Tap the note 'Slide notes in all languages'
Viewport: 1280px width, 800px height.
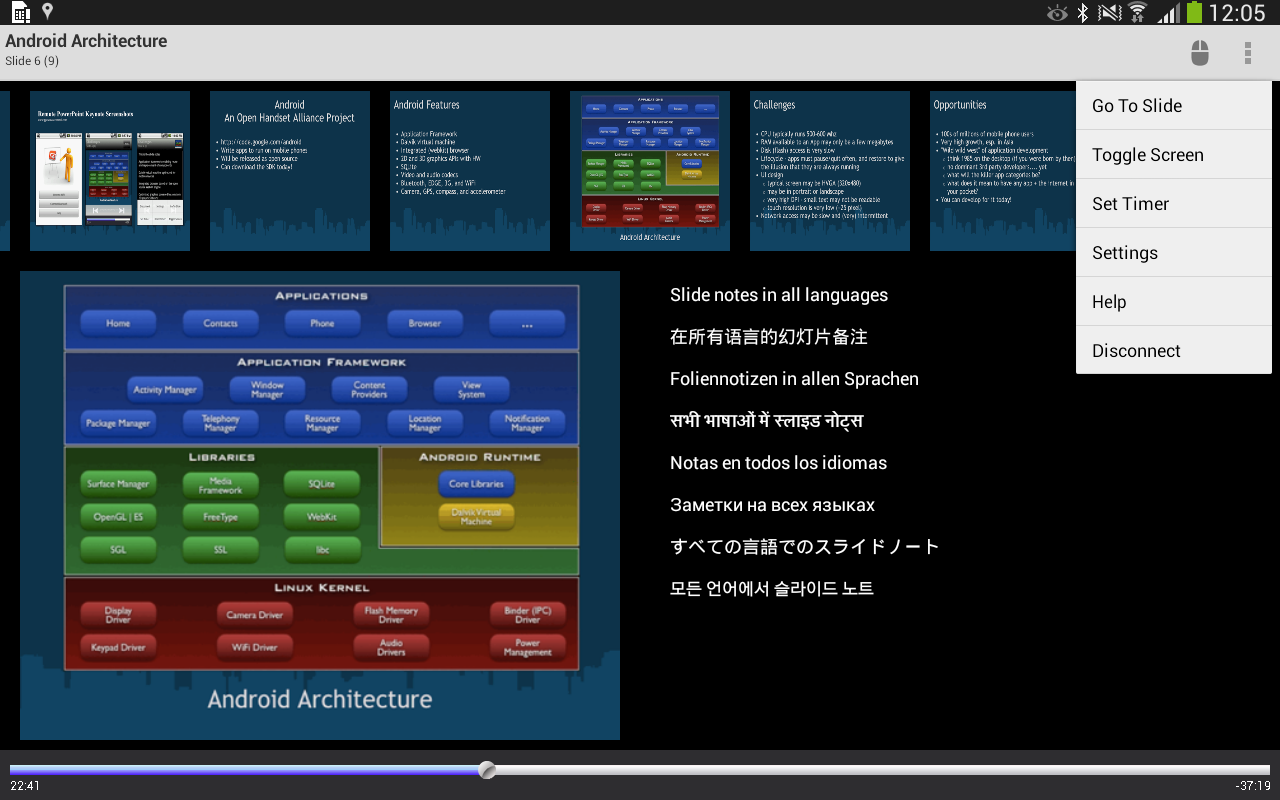(x=779, y=295)
